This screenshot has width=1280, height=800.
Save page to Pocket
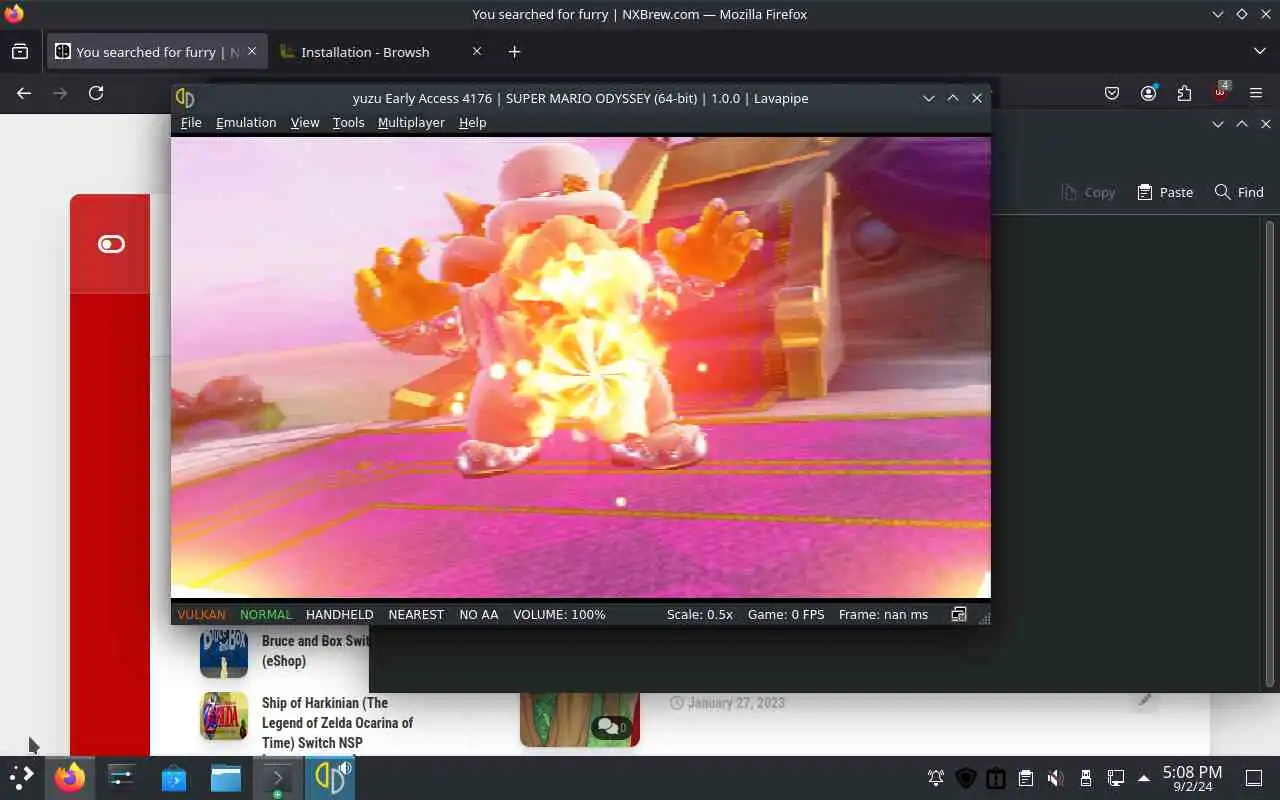click(x=1112, y=93)
